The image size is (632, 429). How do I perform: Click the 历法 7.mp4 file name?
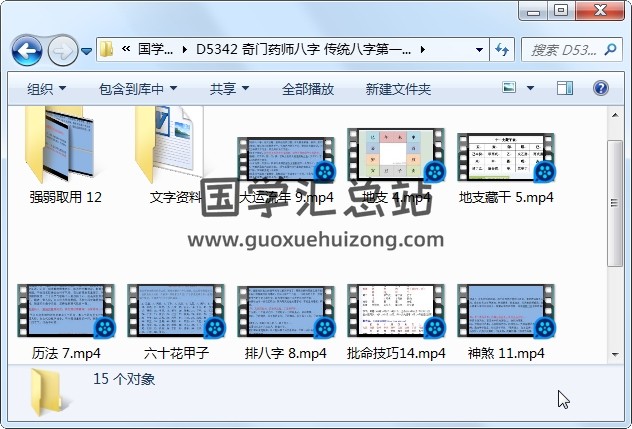click(x=66, y=354)
